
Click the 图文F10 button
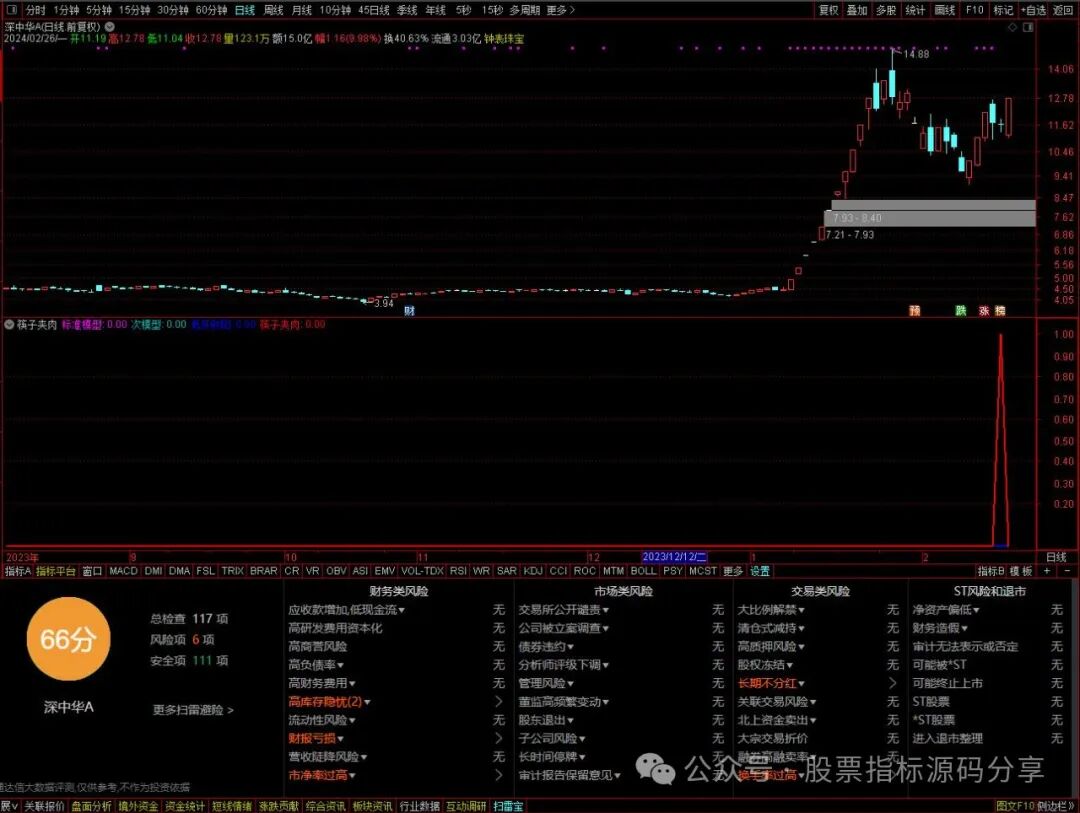click(1015, 805)
